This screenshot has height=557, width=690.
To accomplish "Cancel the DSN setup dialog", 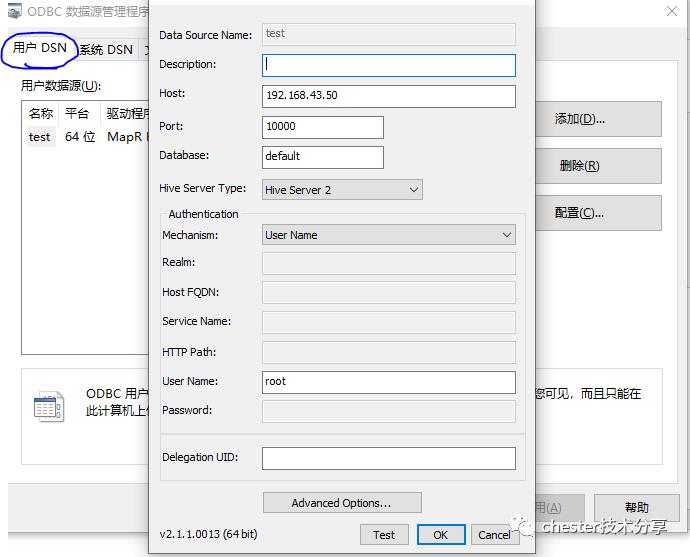I will click(x=494, y=535).
